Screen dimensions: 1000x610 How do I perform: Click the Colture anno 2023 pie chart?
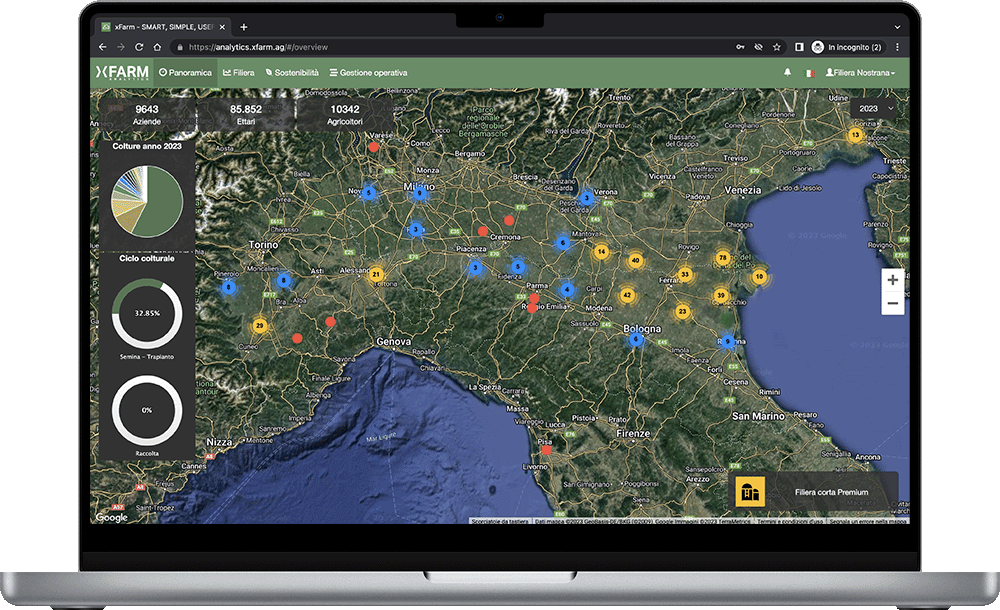coord(147,202)
